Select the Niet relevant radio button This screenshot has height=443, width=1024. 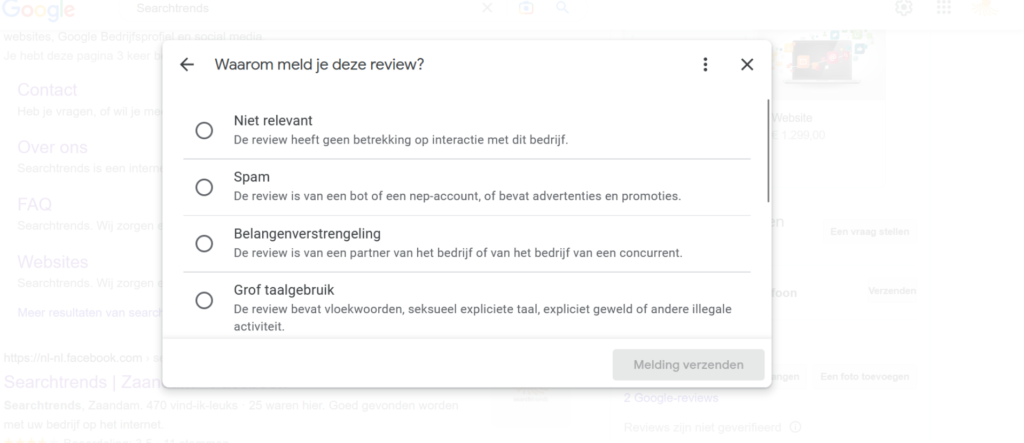(x=204, y=131)
